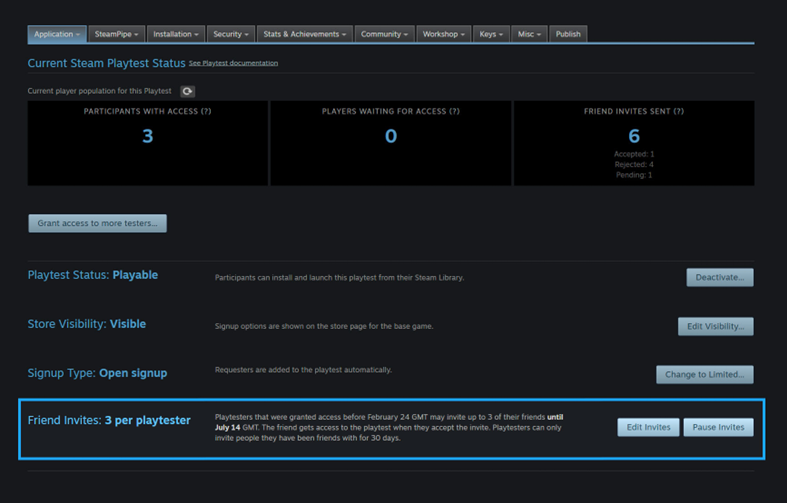Open the See Playtest documentation link
The image size is (787, 503).
233,63
